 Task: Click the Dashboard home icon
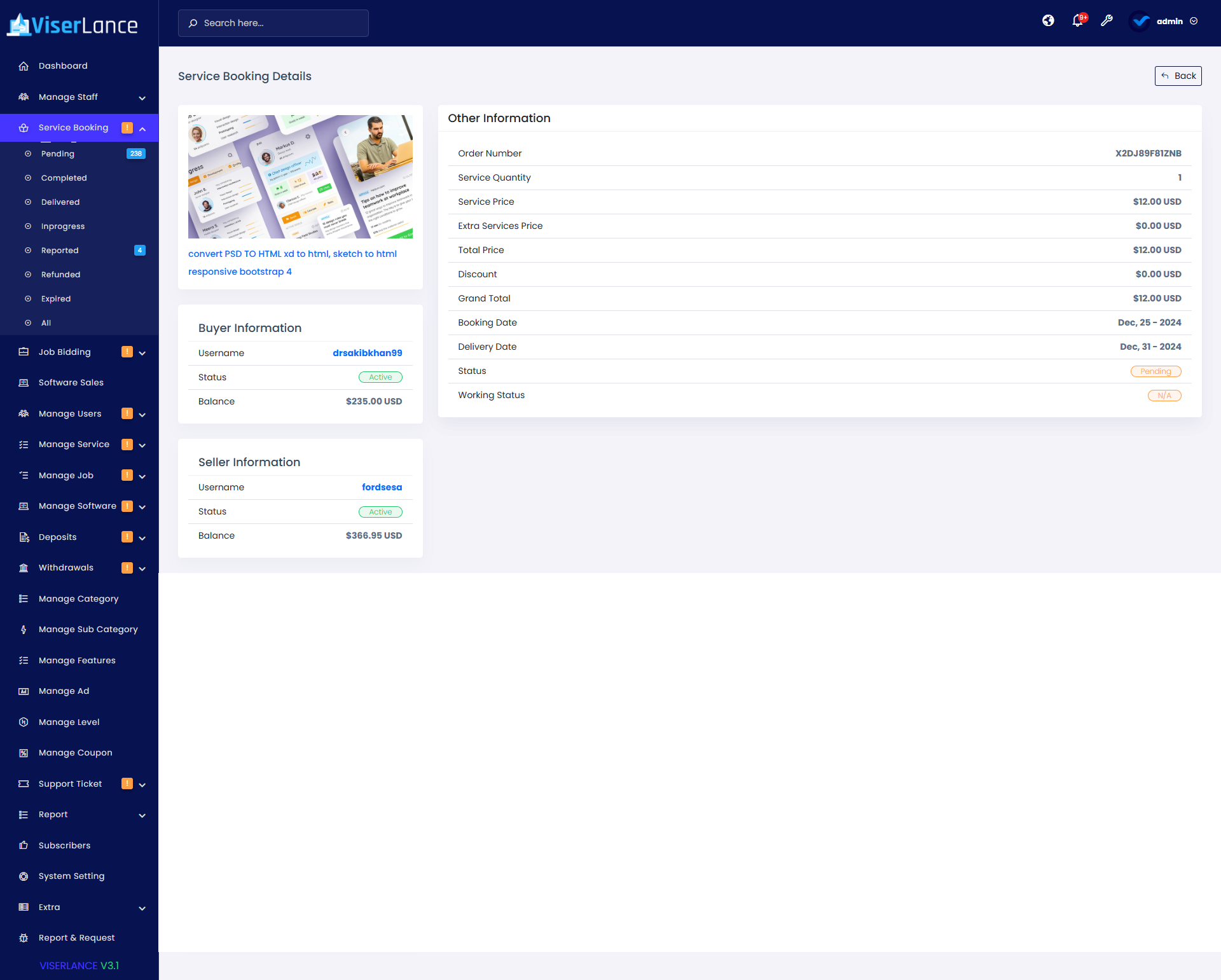click(24, 66)
